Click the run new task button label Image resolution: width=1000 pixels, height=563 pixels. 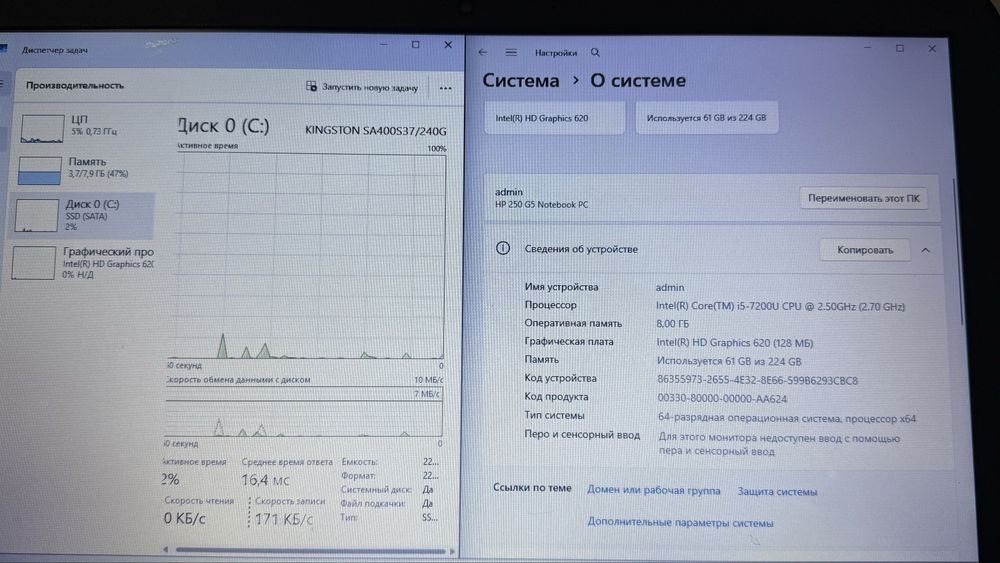370,87
